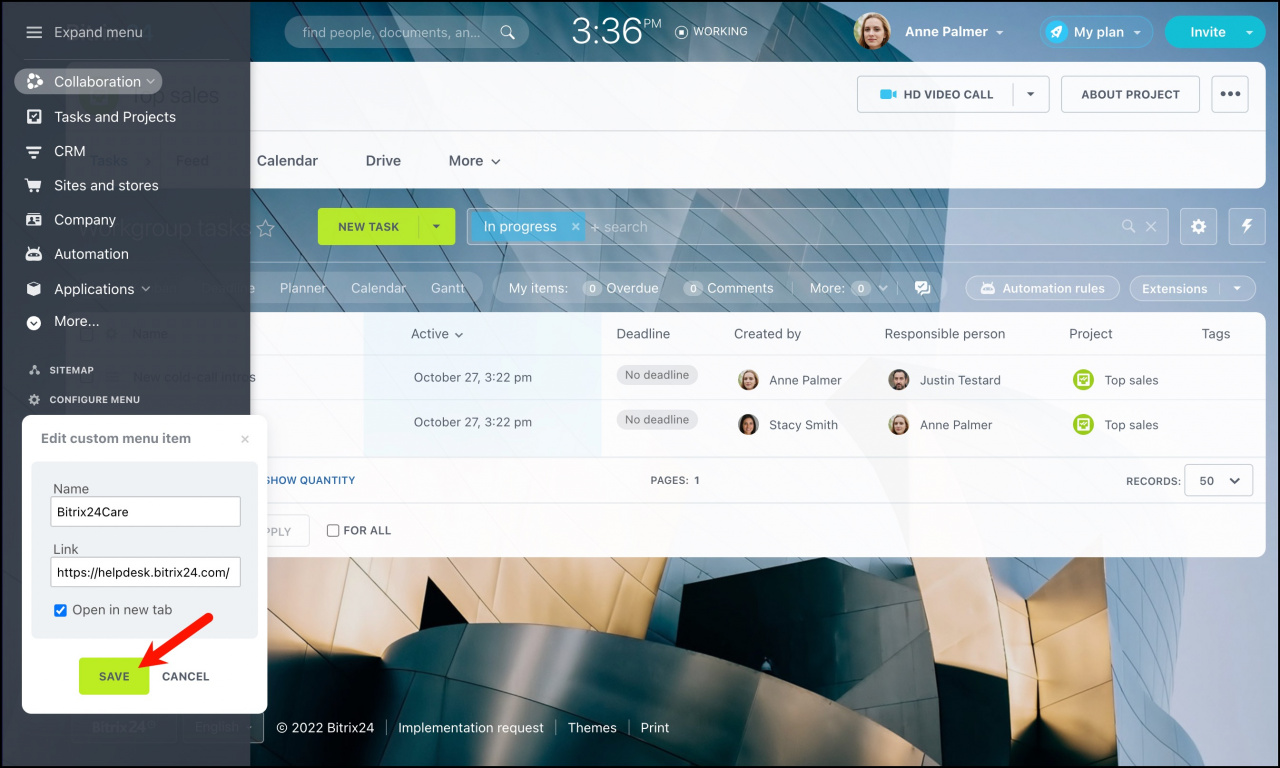Click the search magnifier in top bar
The width and height of the screenshot is (1280, 768).
pyautogui.click(x=508, y=32)
